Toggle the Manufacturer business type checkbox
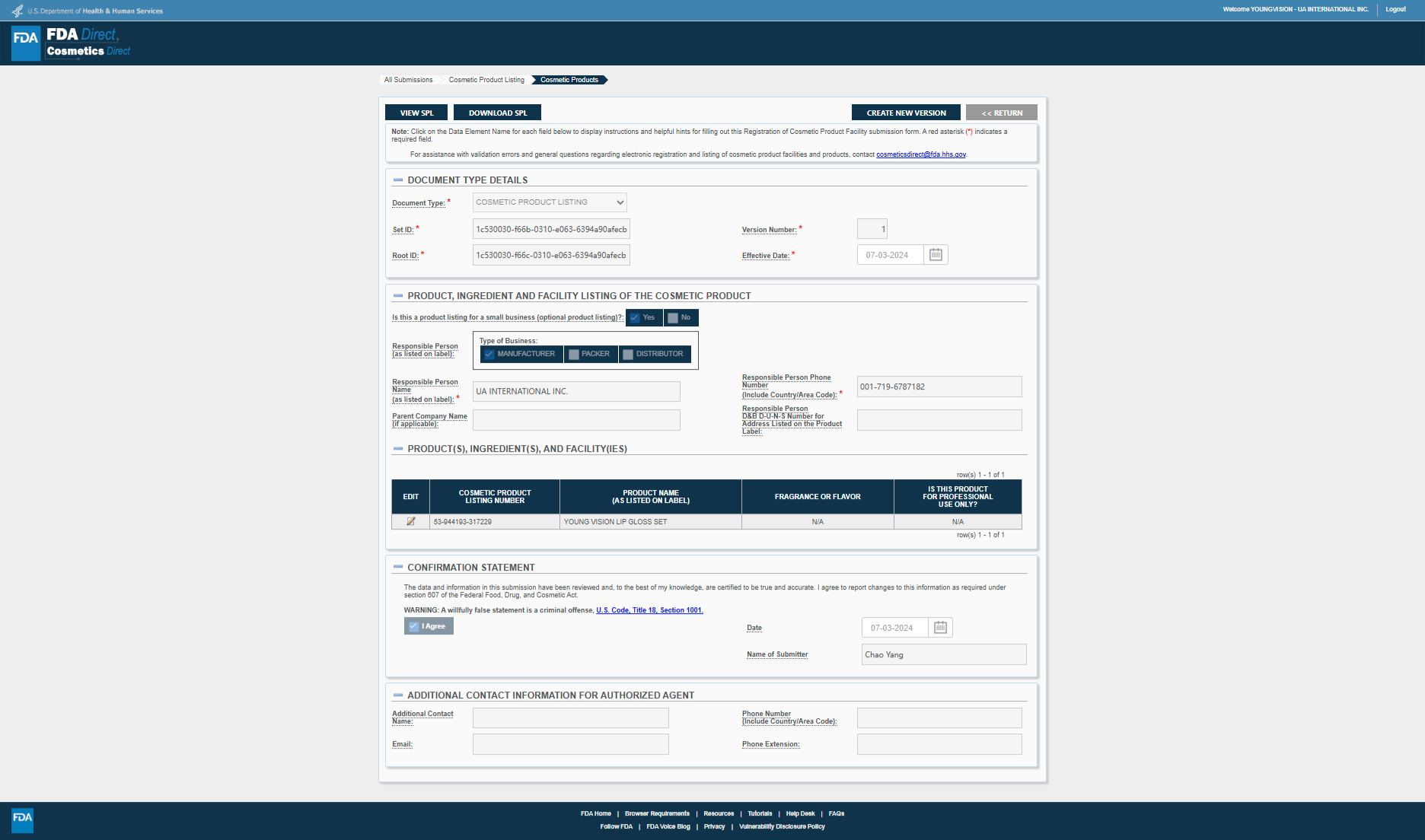The height and width of the screenshot is (840, 1425). click(x=521, y=354)
